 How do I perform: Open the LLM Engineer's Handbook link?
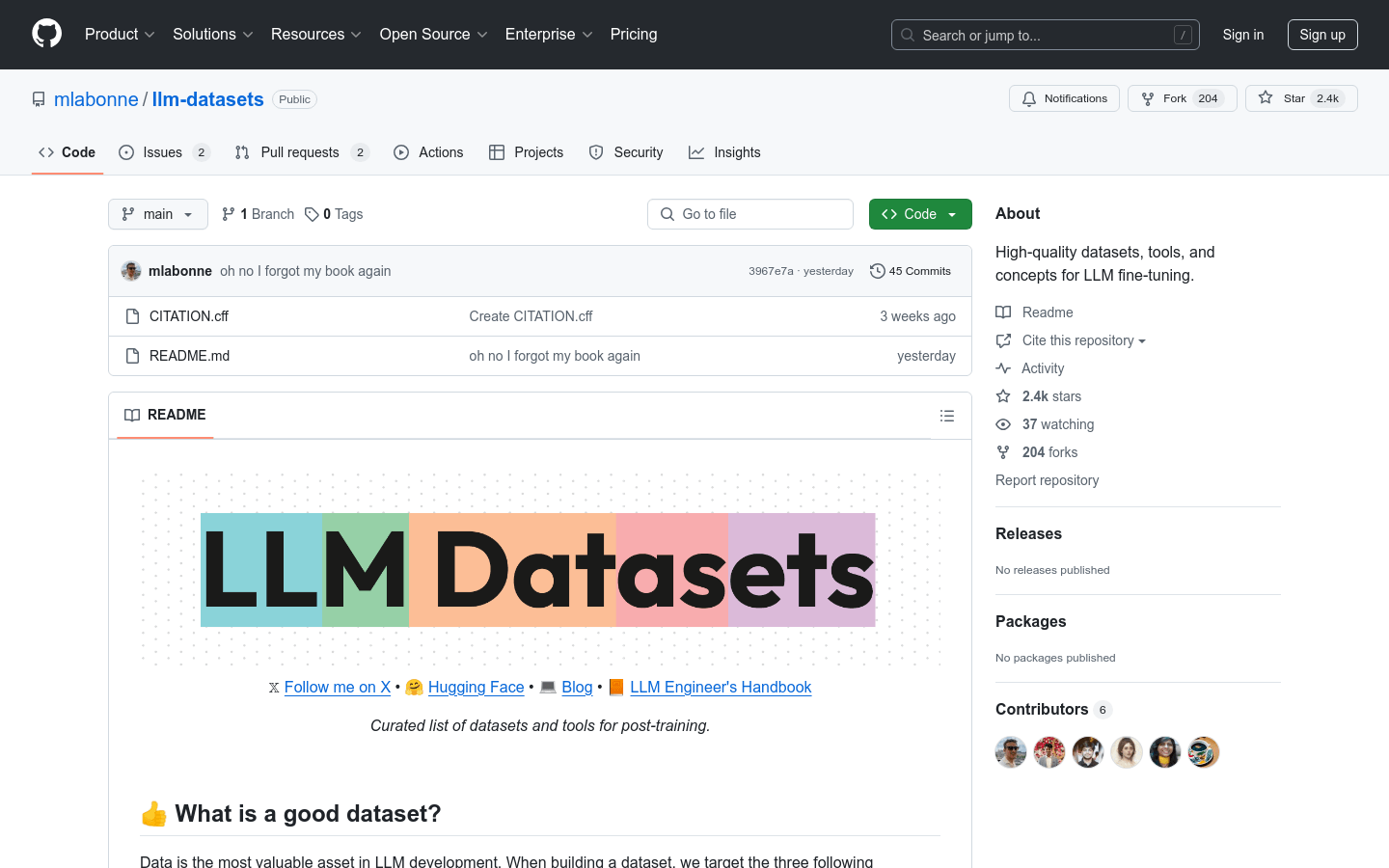click(721, 688)
